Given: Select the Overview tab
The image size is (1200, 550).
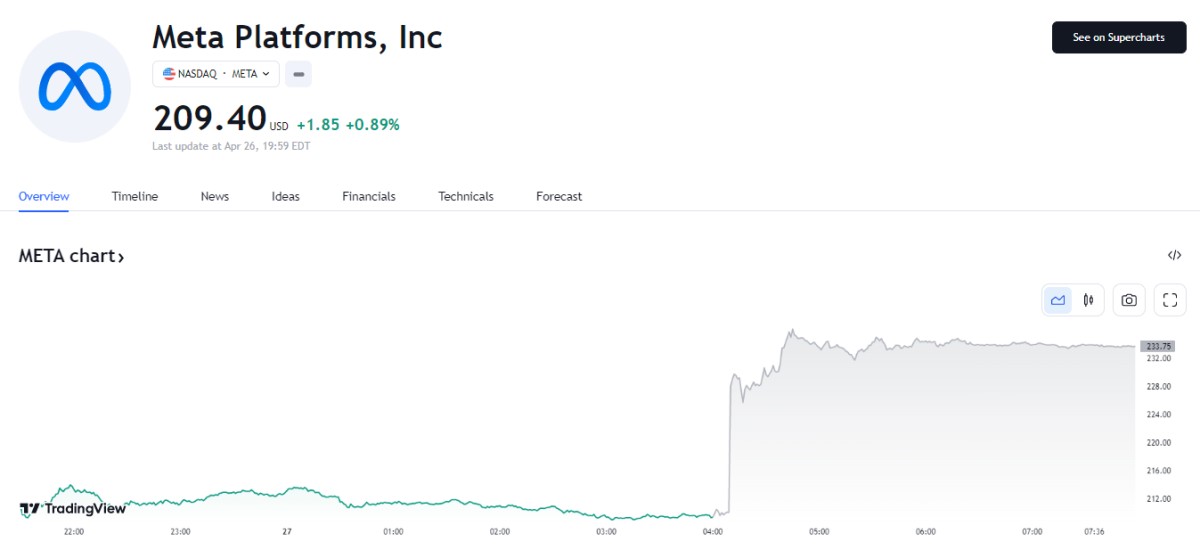Looking at the screenshot, I should tap(44, 197).
